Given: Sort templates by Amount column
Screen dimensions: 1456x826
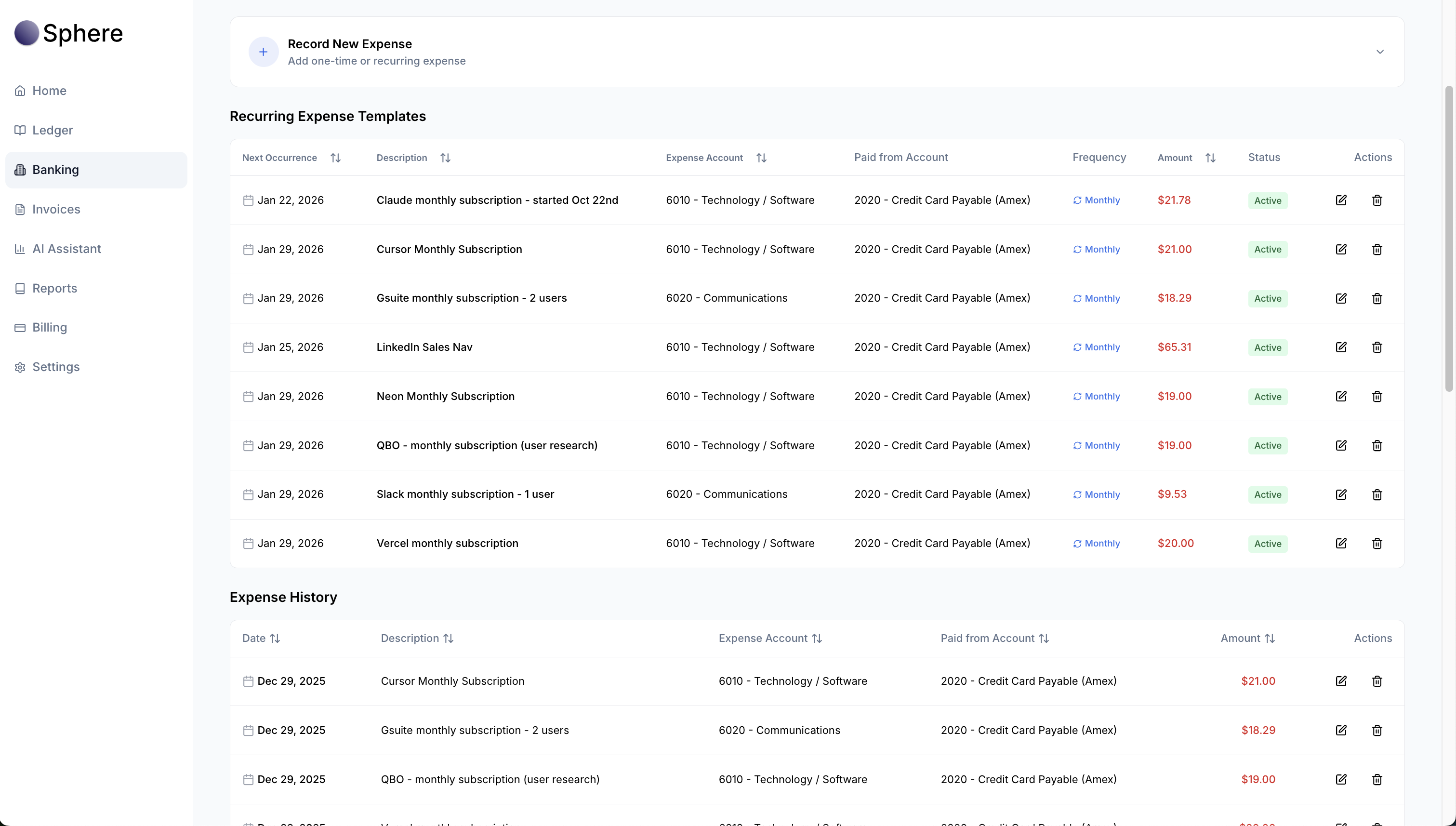Looking at the screenshot, I should click(x=1210, y=158).
